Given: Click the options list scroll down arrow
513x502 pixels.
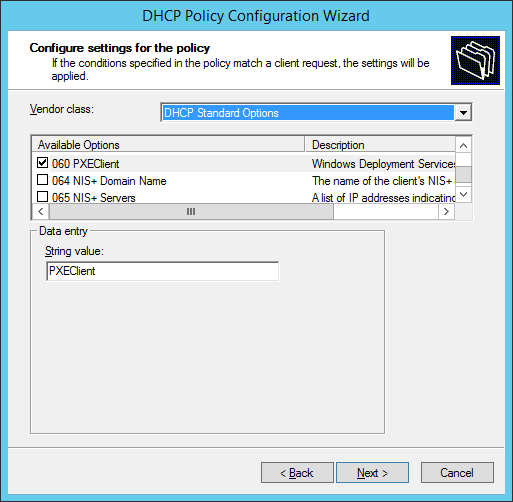Looking at the screenshot, I should 463,194.
